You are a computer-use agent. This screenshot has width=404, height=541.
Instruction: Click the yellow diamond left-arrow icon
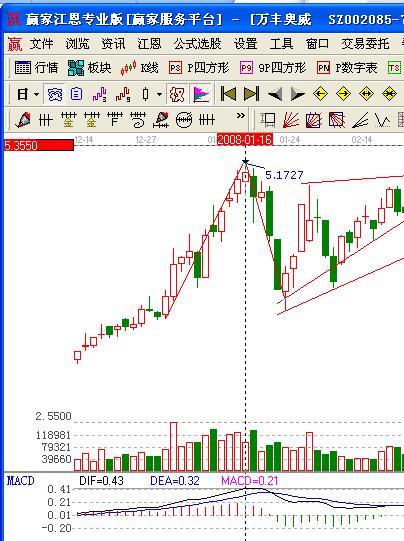click(x=320, y=94)
